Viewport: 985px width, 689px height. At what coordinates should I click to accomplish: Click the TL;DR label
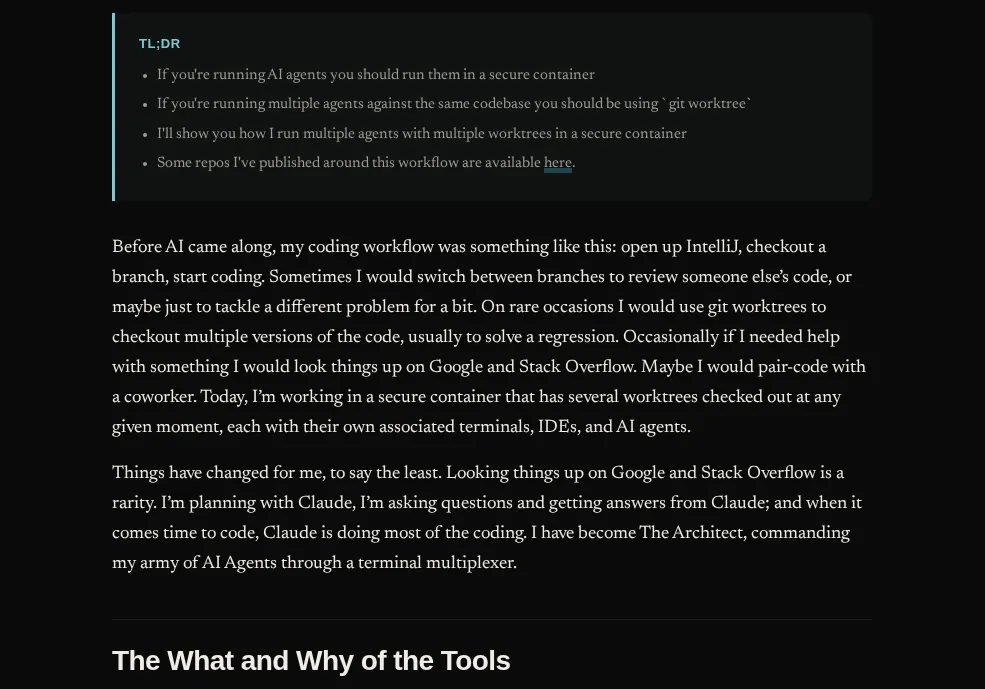point(159,44)
